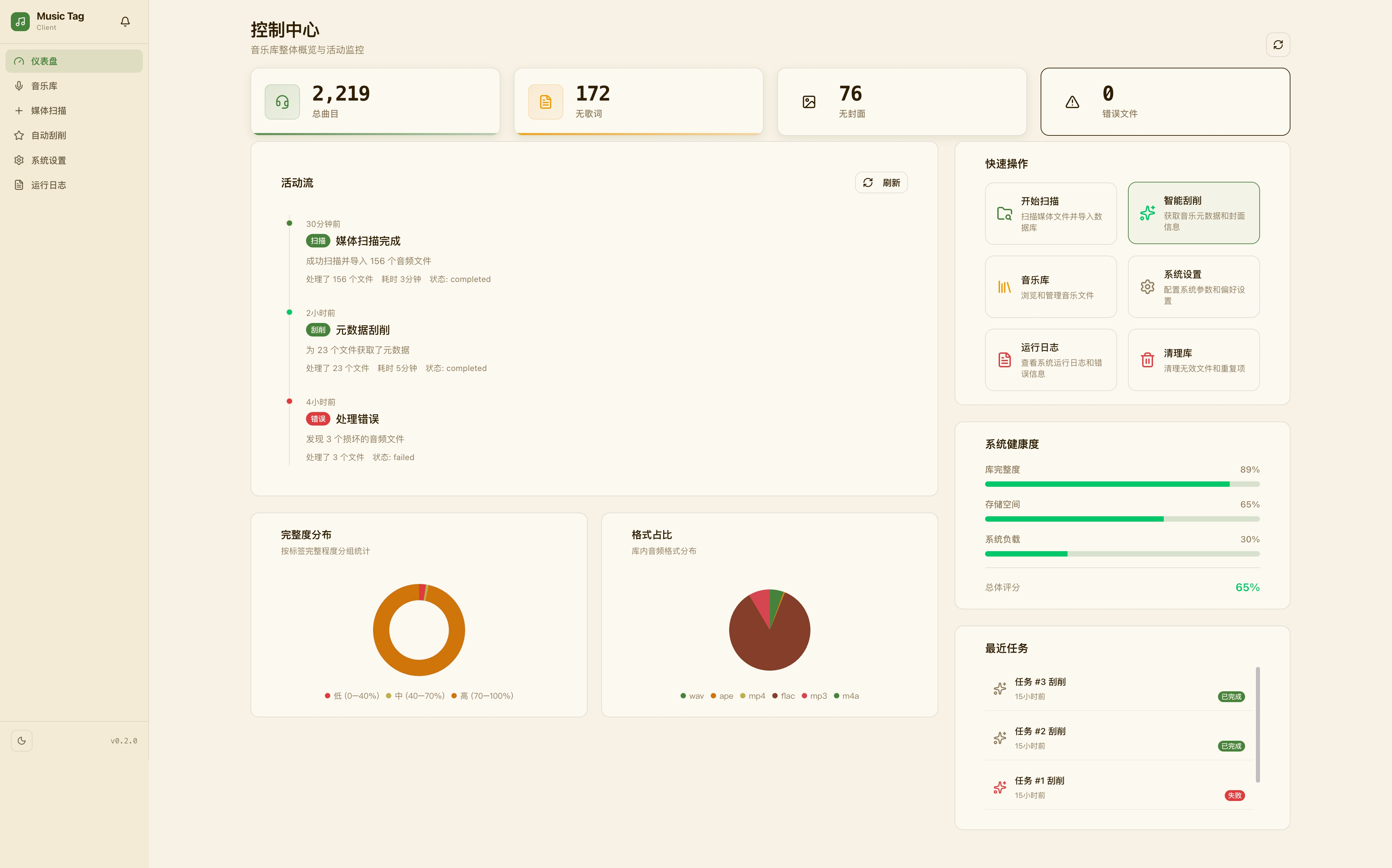The height and width of the screenshot is (868, 1392).
Task: Click 刷新 button in activity stream
Action: (881, 182)
